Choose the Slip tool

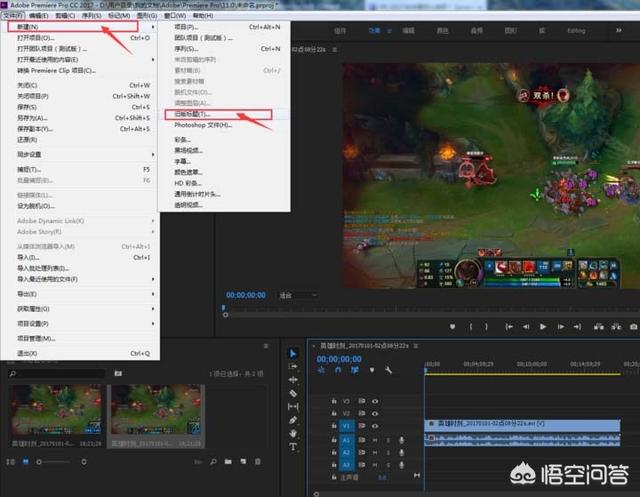point(293,406)
